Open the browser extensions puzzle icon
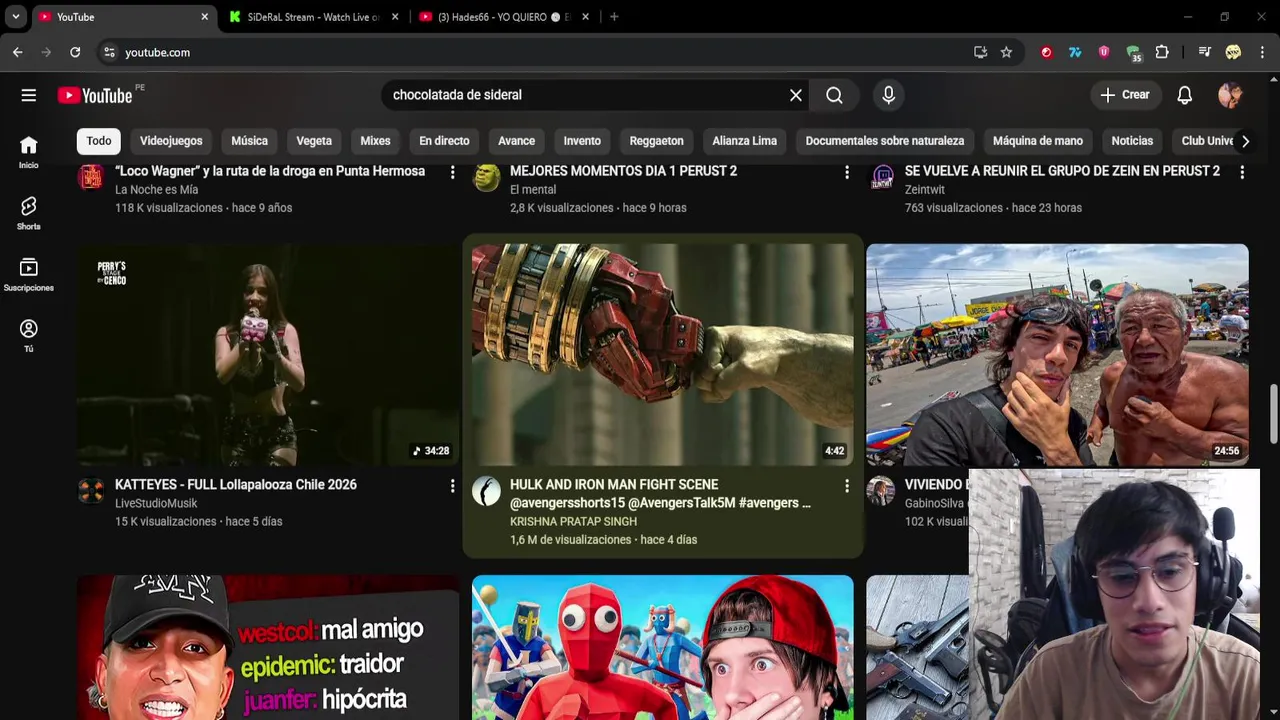 [x=1162, y=52]
